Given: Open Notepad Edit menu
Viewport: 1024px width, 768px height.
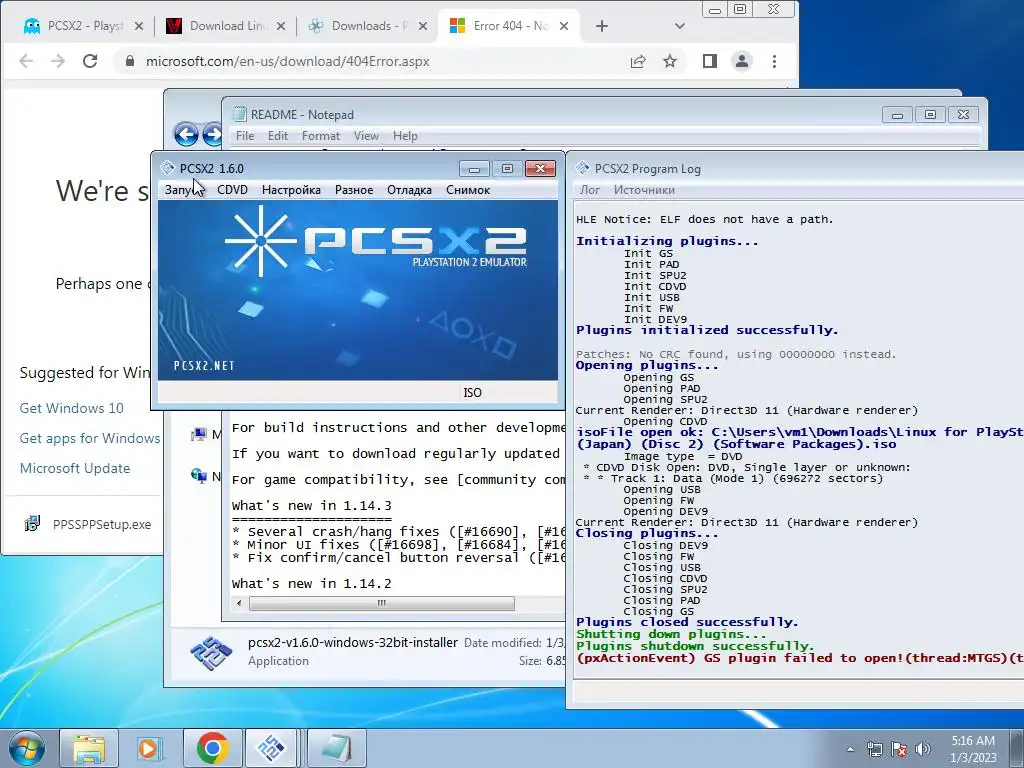Looking at the screenshot, I should click(x=278, y=136).
